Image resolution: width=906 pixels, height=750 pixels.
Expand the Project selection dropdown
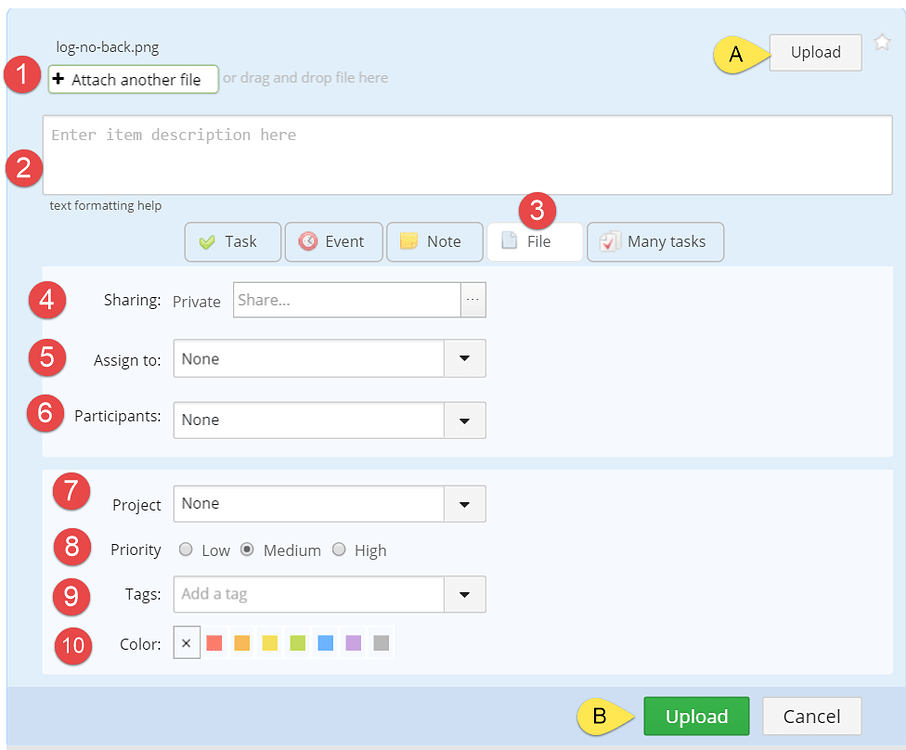[464, 504]
